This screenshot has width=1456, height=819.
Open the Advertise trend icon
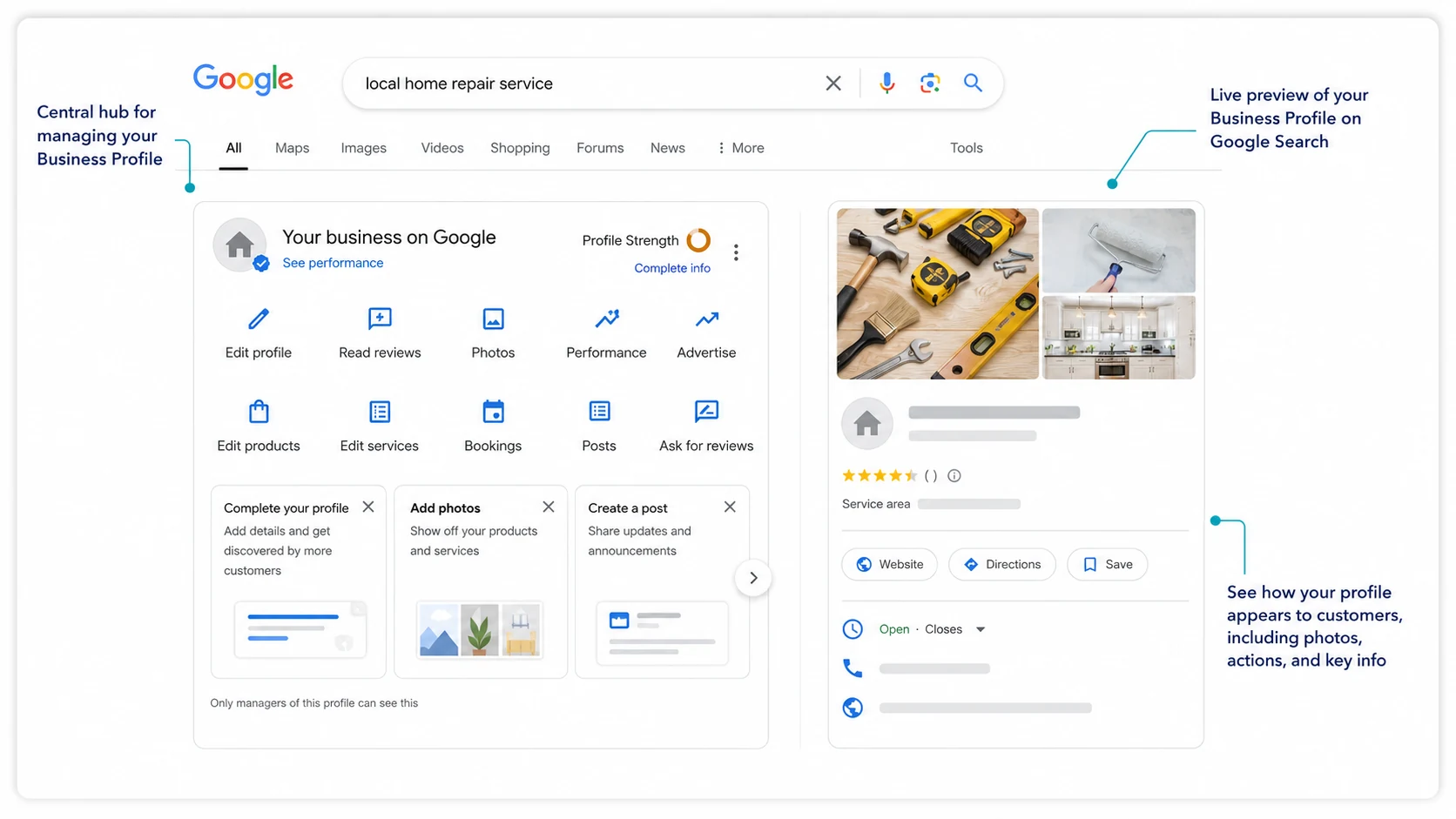point(707,319)
